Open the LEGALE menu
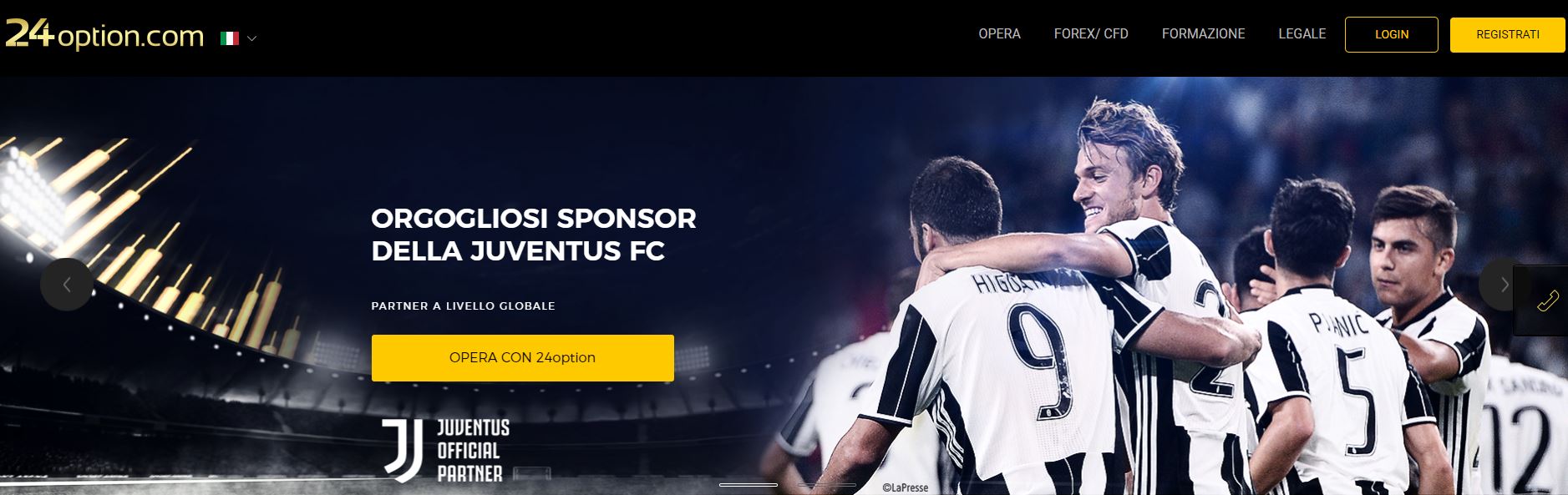The height and width of the screenshot is (495, 1568). click(1302, 34)
